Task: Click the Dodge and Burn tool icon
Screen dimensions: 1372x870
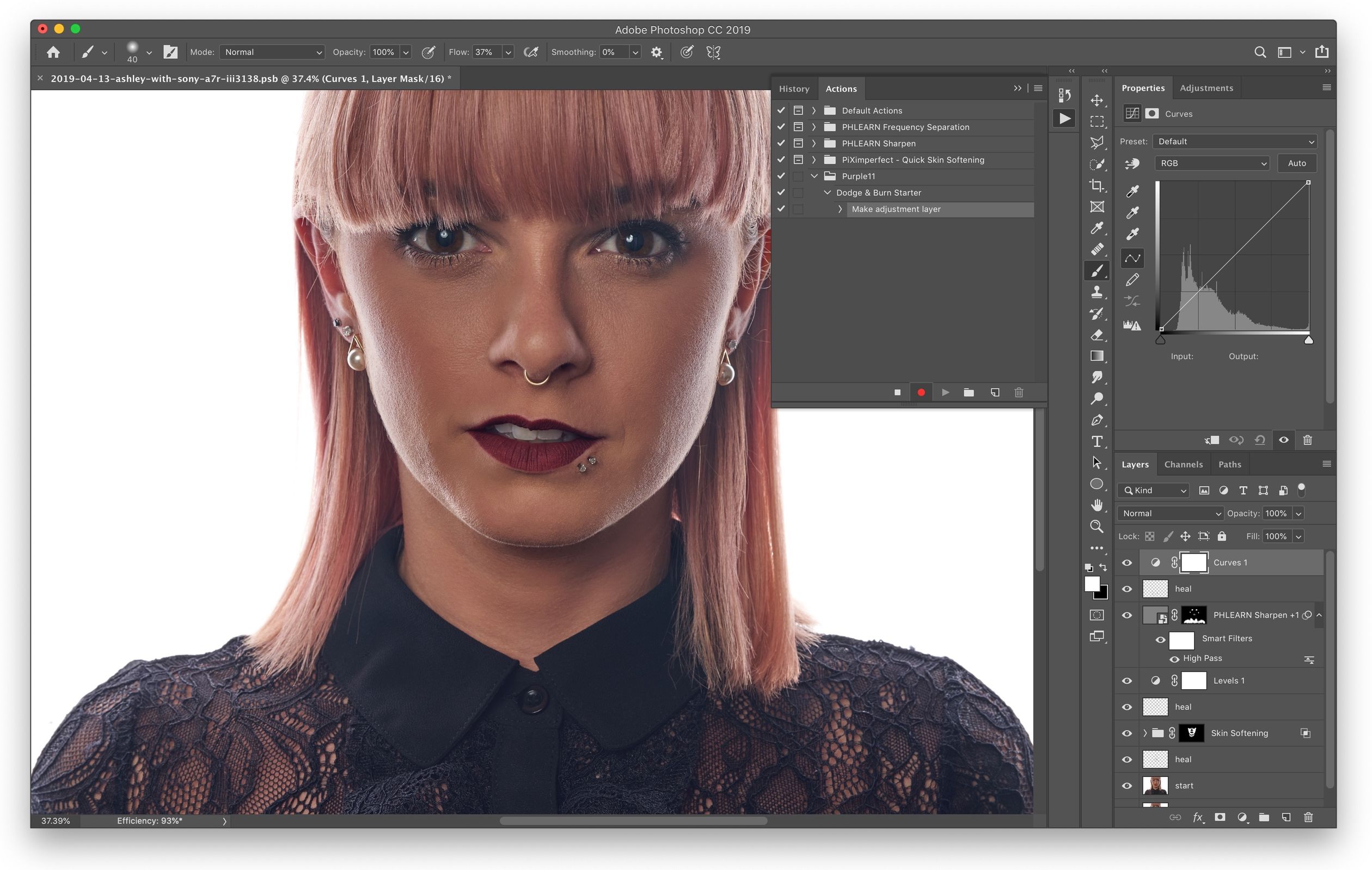Action: (x=1097, y=399)
